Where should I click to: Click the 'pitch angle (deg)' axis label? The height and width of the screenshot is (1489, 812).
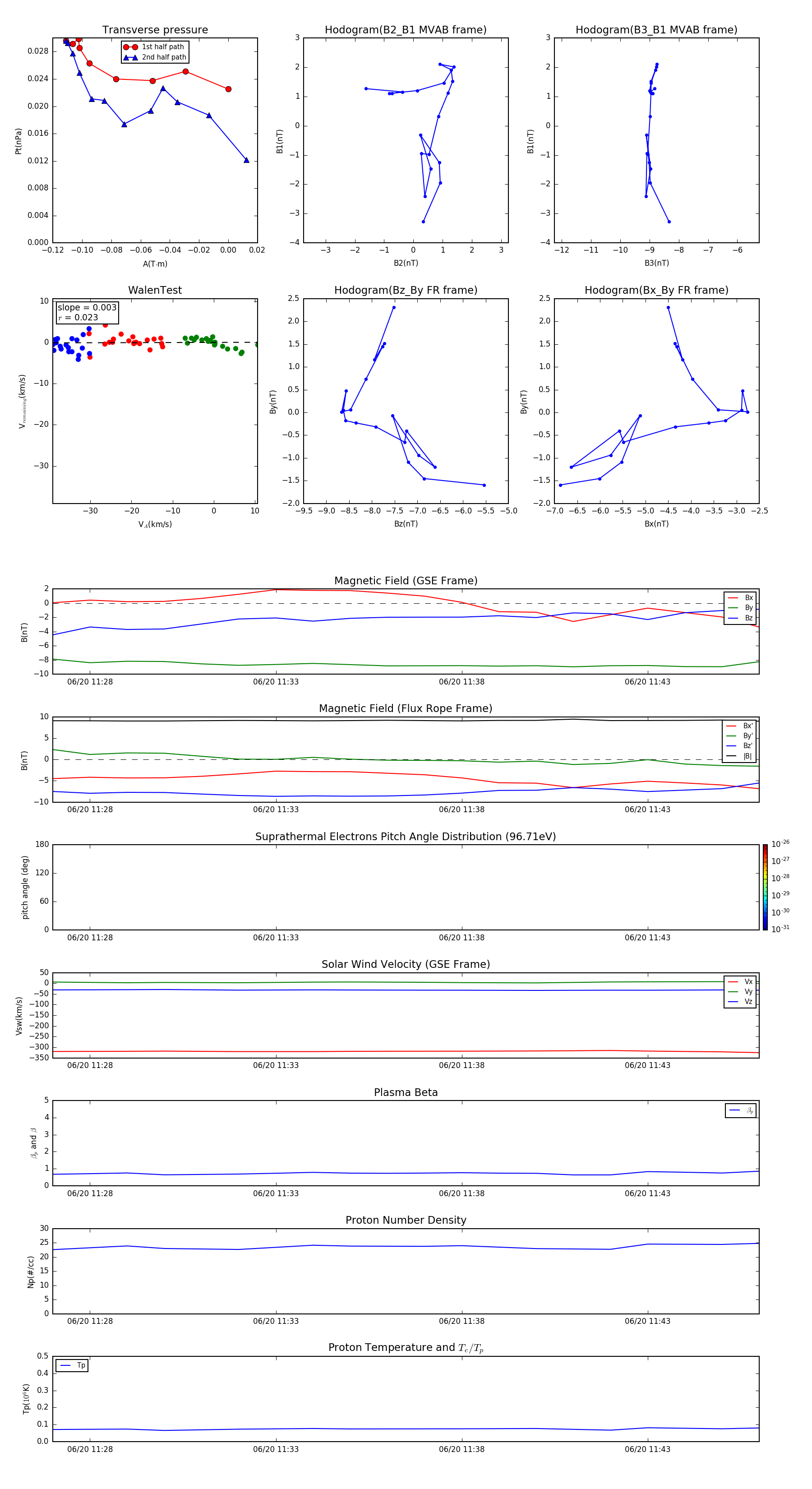[25, 887]
